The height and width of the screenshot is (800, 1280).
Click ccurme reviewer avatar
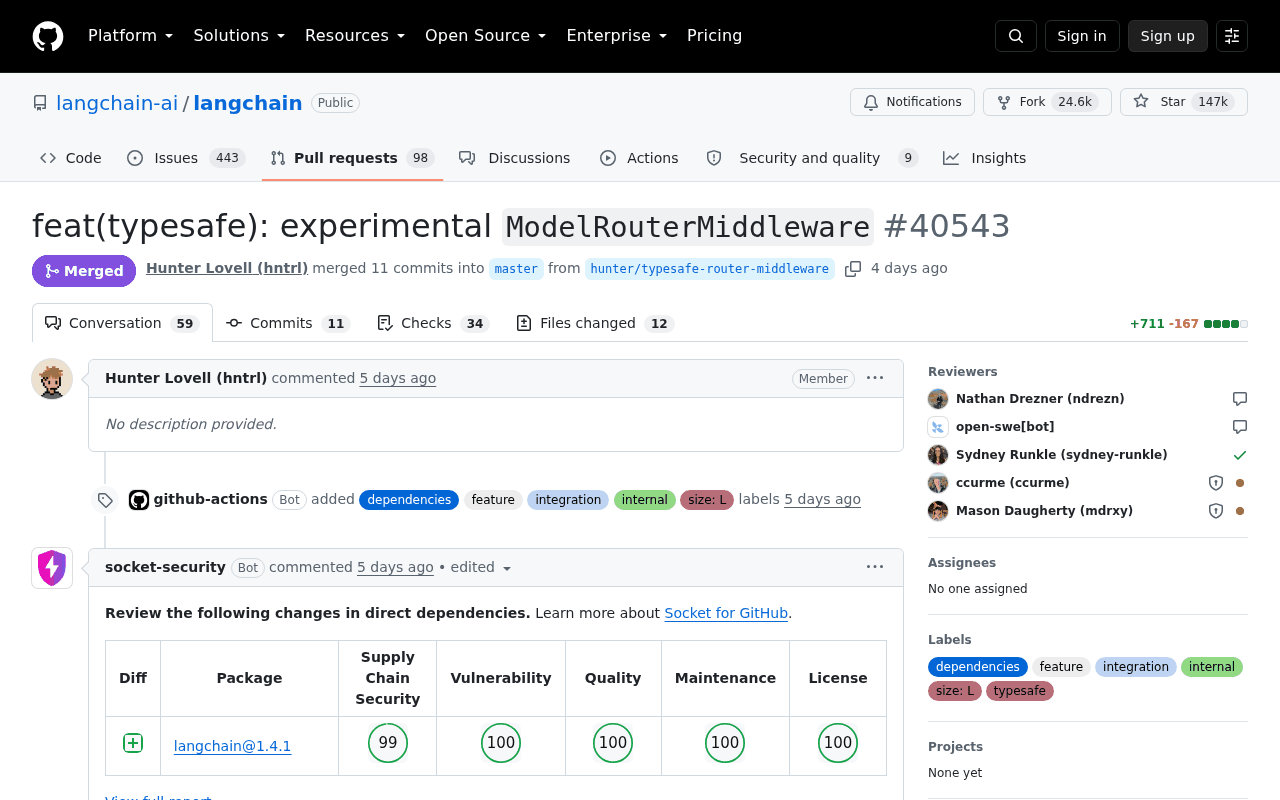pyautogui.click(x=938, y=483)
